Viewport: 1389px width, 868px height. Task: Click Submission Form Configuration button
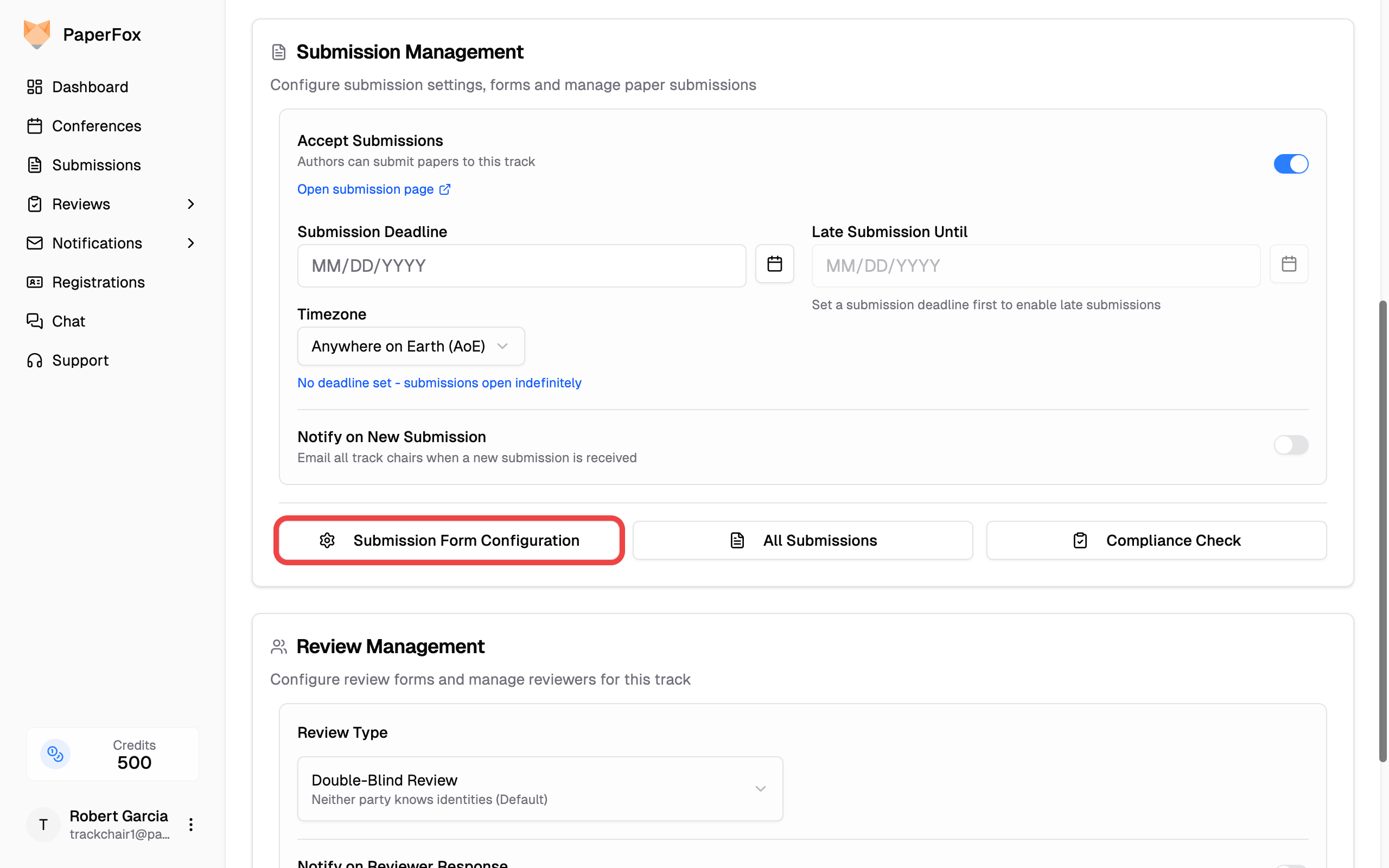click(x=449, y=540)
